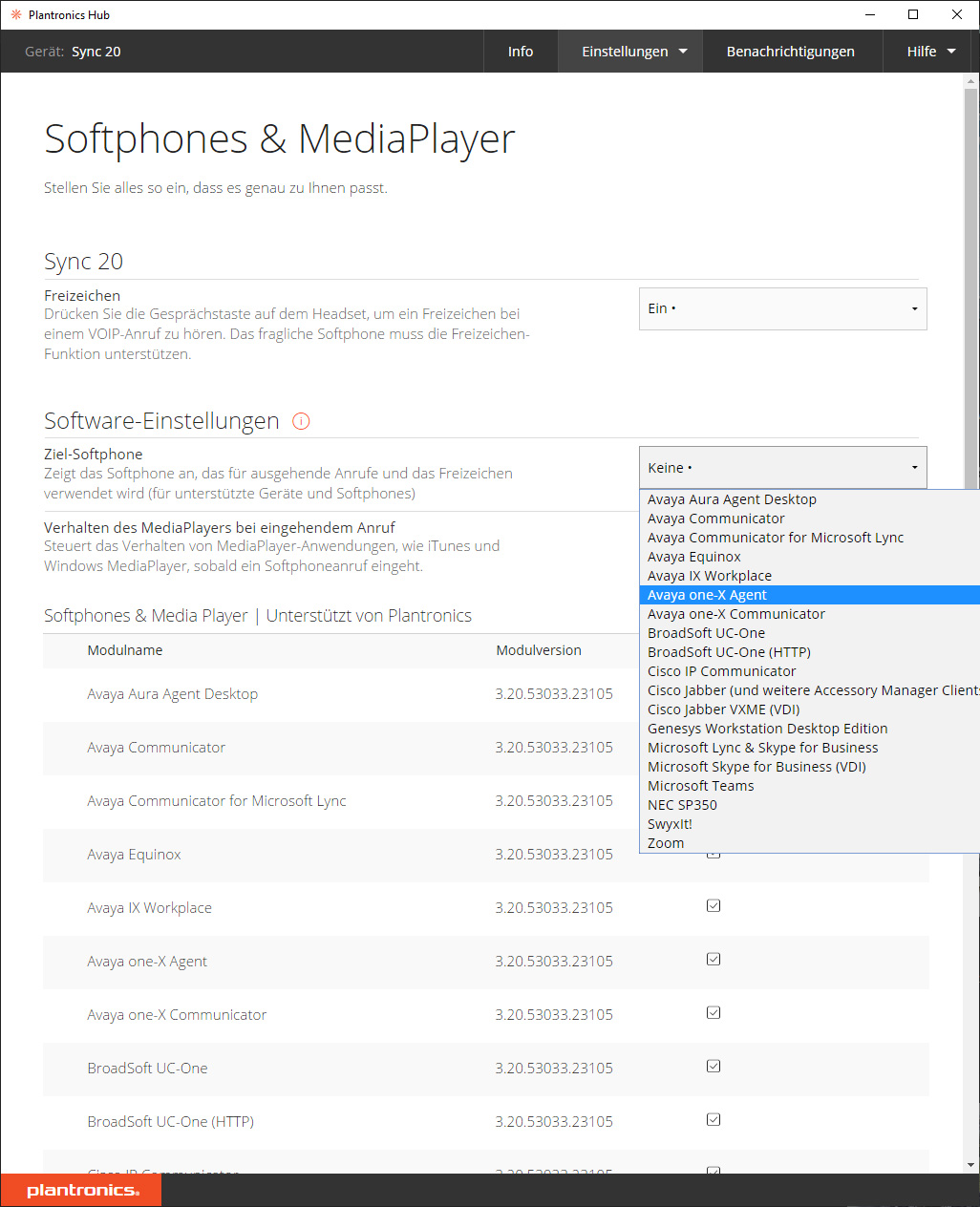Toggle the Avaya one-X Agent module checkbox
980x1207 pixels.
coord(714,960)
